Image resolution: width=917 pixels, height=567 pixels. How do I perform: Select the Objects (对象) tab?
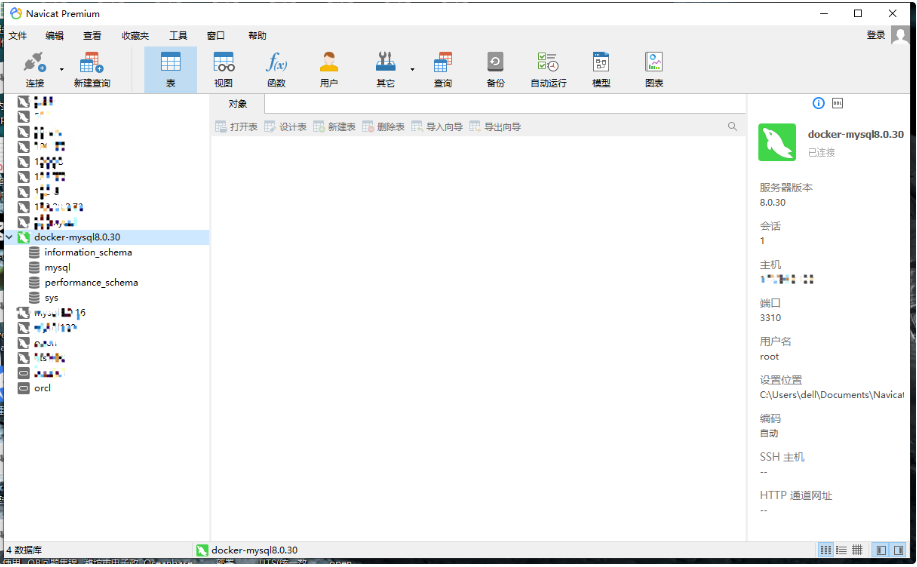point(237,104)
